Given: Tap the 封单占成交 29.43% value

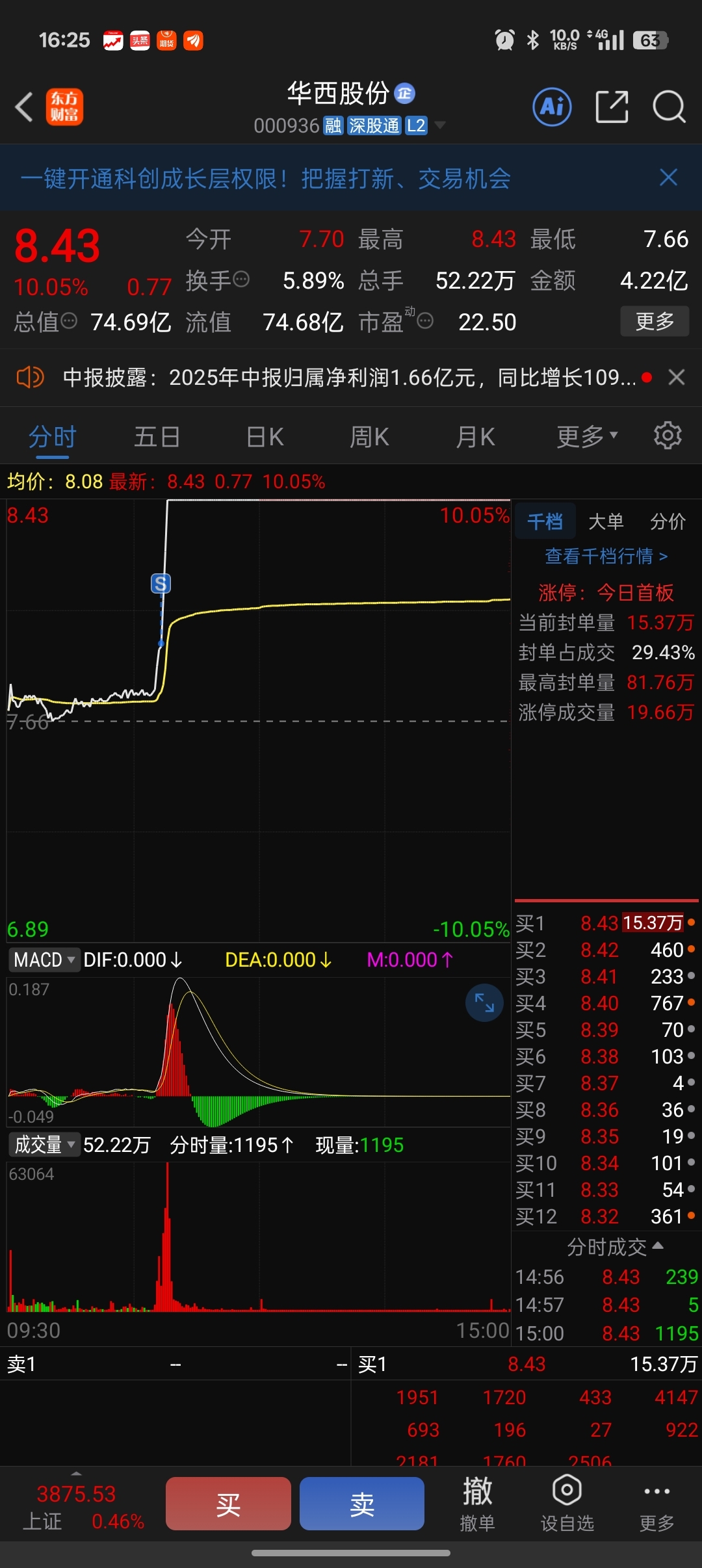Looking at the screenshot, I should click(663, 652).
